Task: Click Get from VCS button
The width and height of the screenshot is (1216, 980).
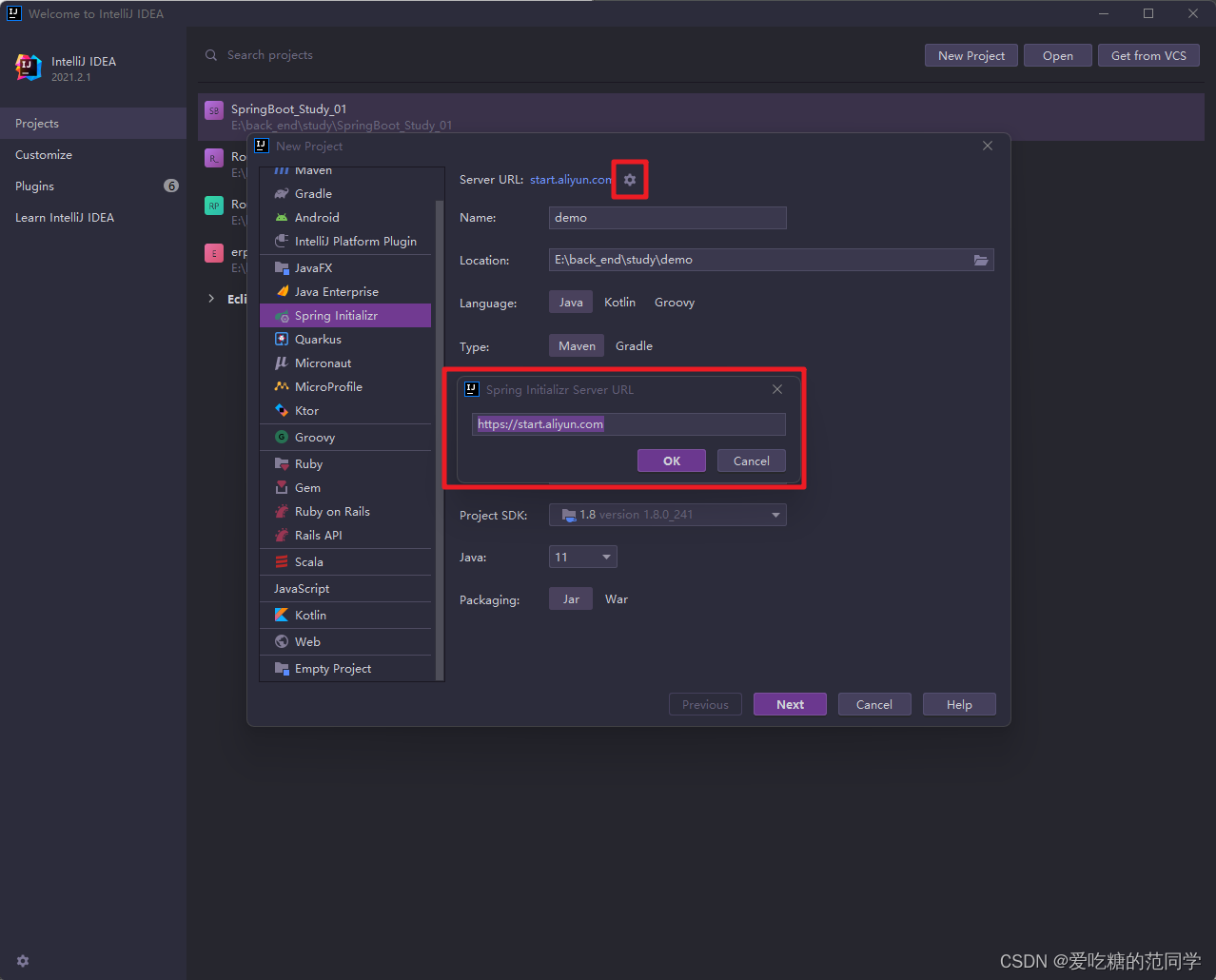Action: click(1148, 55)
